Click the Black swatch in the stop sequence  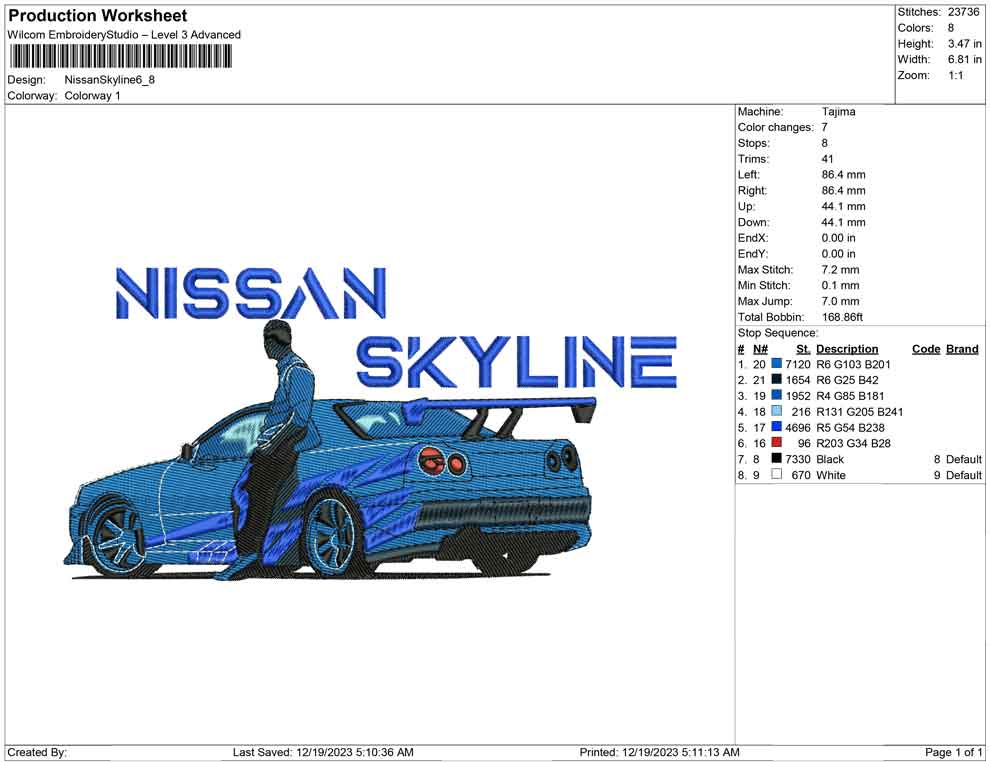[777, 459]
